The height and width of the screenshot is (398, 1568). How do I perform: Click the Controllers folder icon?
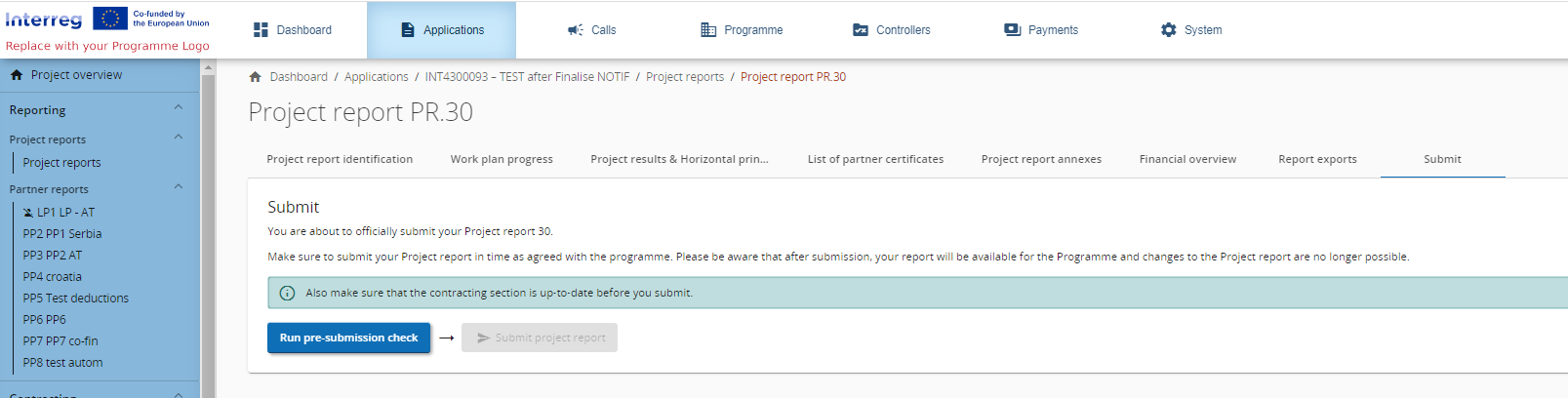point(861,30)
